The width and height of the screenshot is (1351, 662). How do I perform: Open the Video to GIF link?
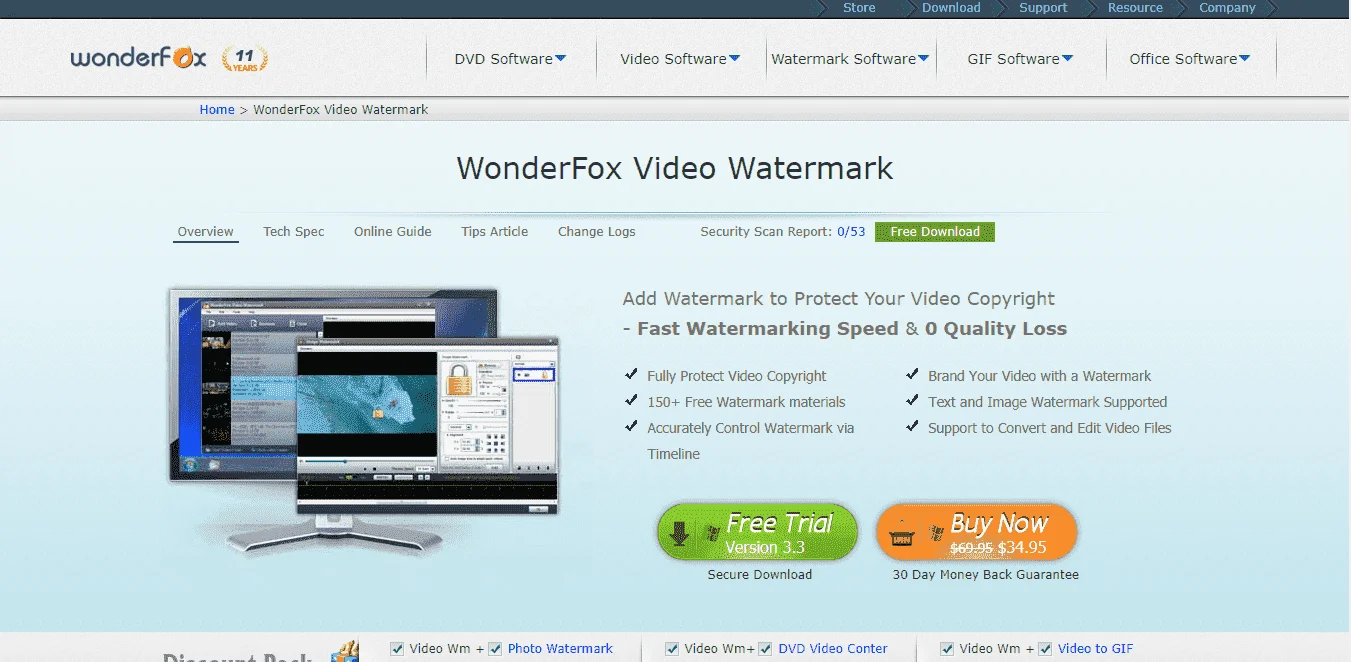click(1096, 649)
